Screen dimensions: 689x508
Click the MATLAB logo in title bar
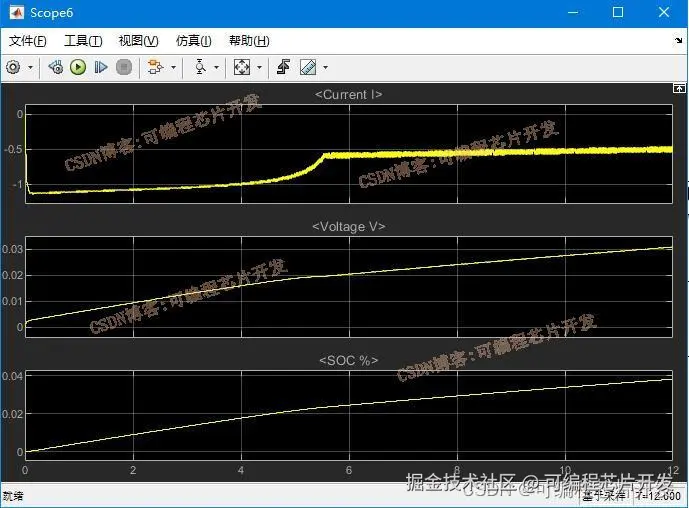17,12
